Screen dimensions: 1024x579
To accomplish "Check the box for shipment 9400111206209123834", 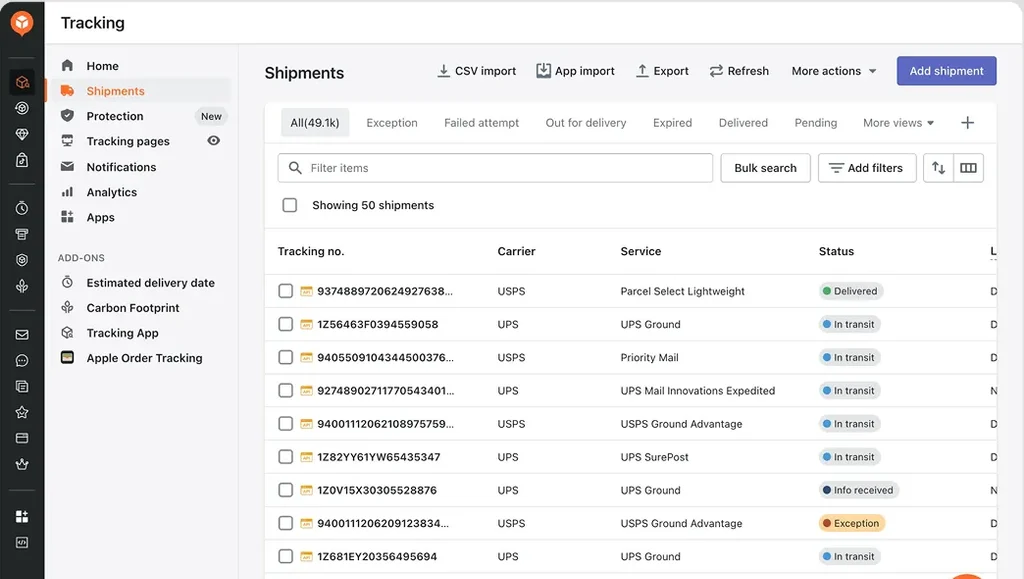I will [285, 524].
